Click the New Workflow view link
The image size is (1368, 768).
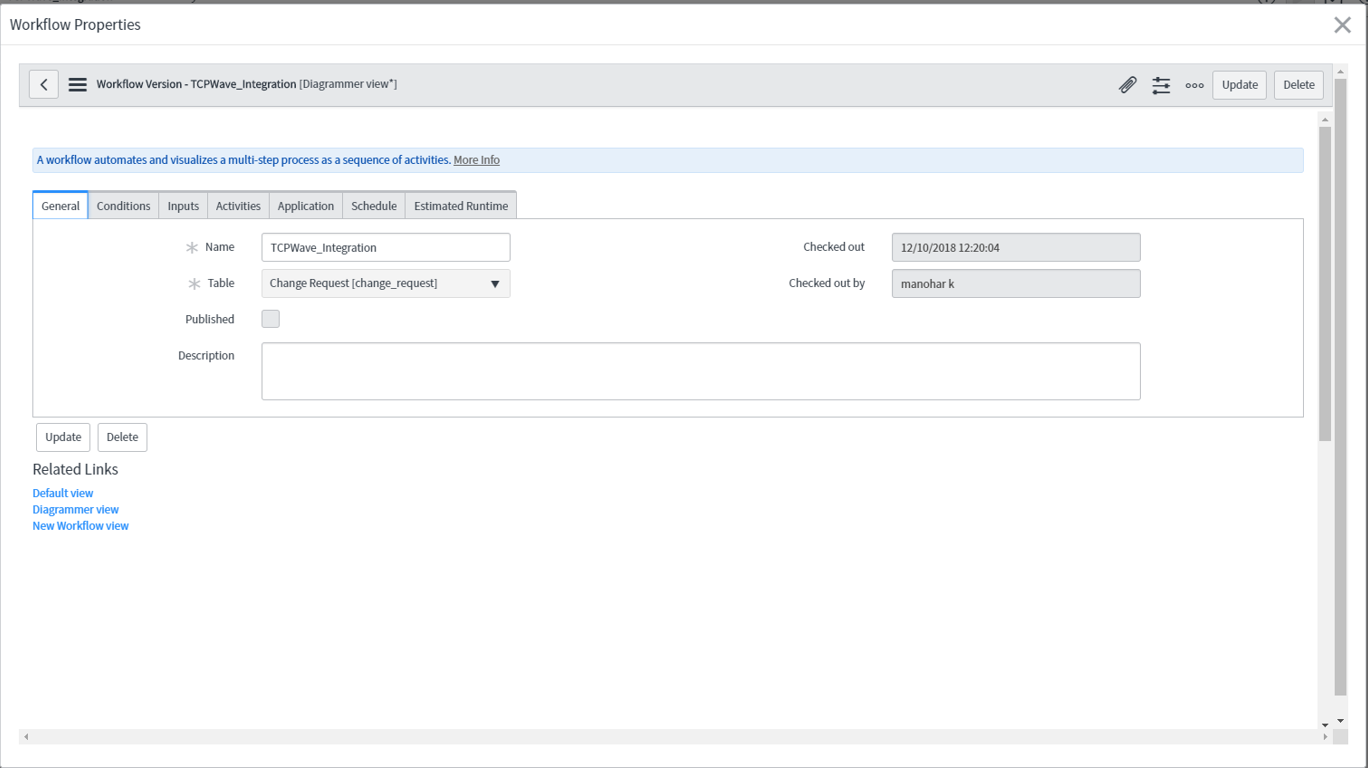[80, 525]
